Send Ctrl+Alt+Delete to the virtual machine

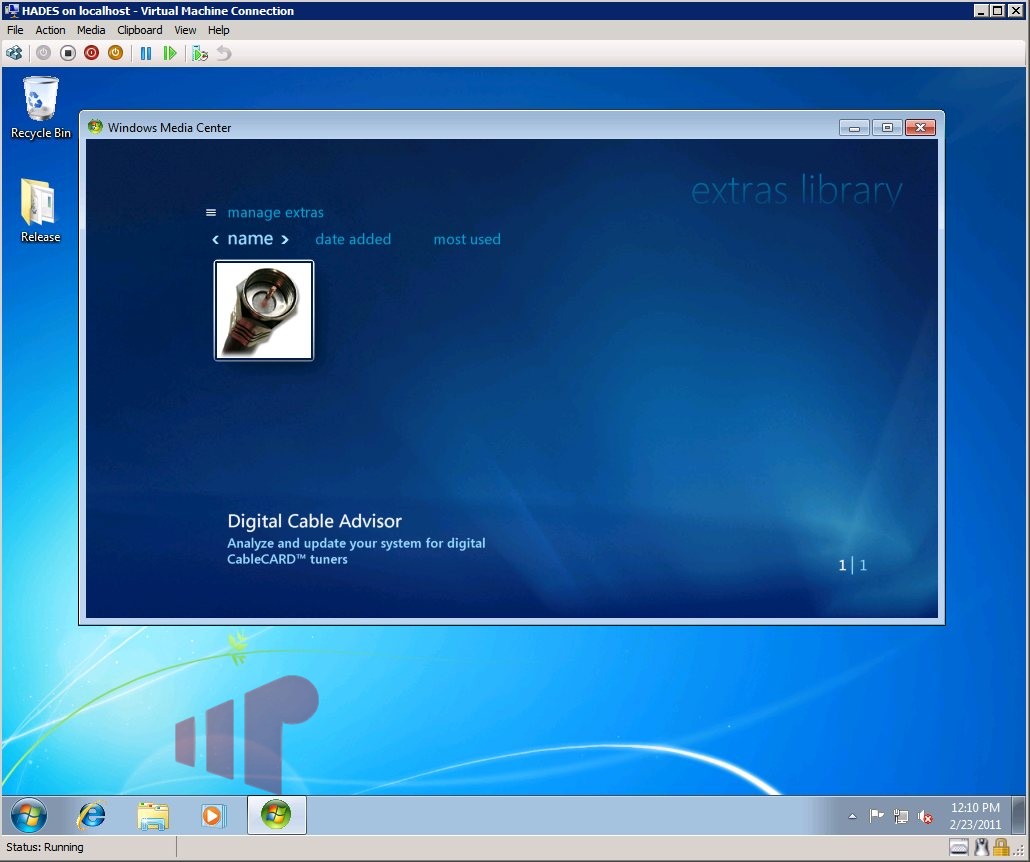pos(14,53)
